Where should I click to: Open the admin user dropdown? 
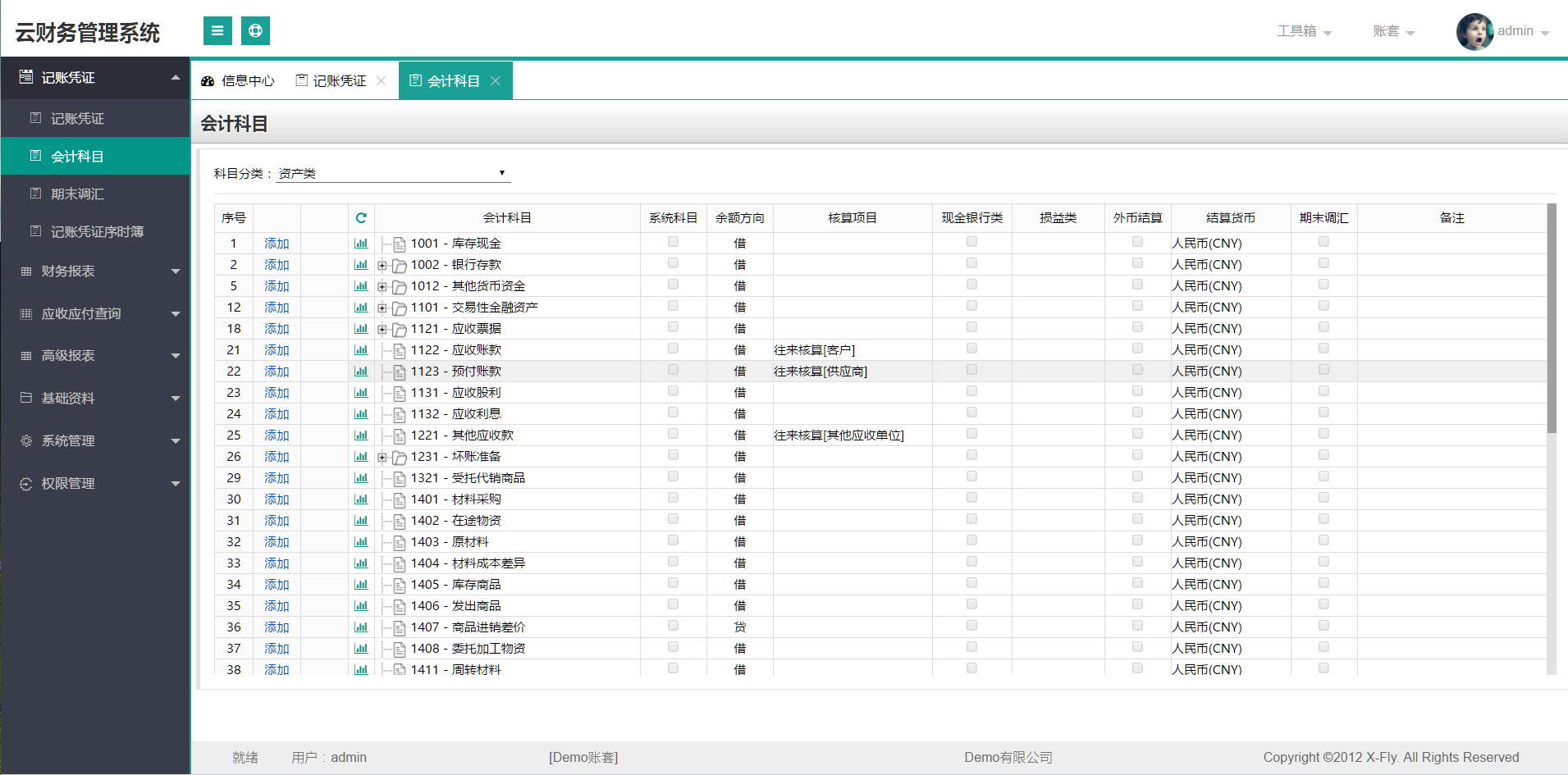(x=1523, y=31)
